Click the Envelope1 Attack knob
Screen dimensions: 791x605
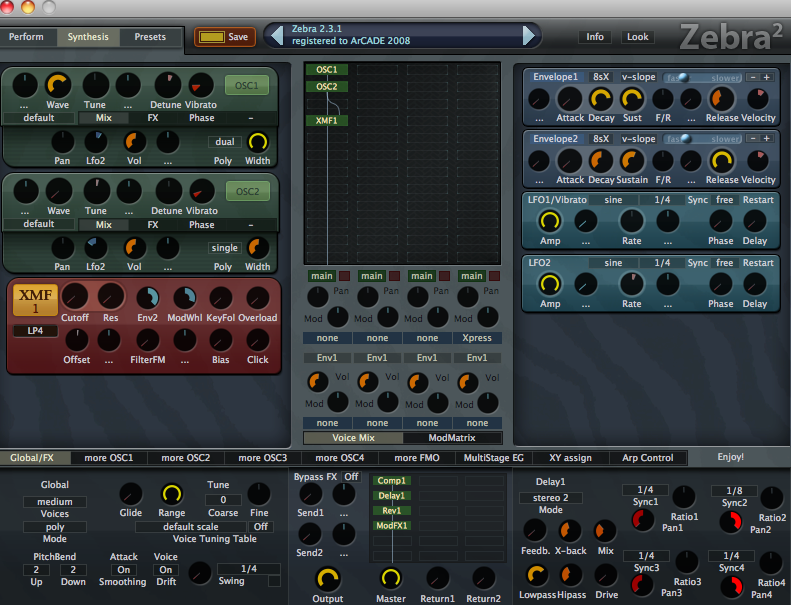[x=570, y=99]
